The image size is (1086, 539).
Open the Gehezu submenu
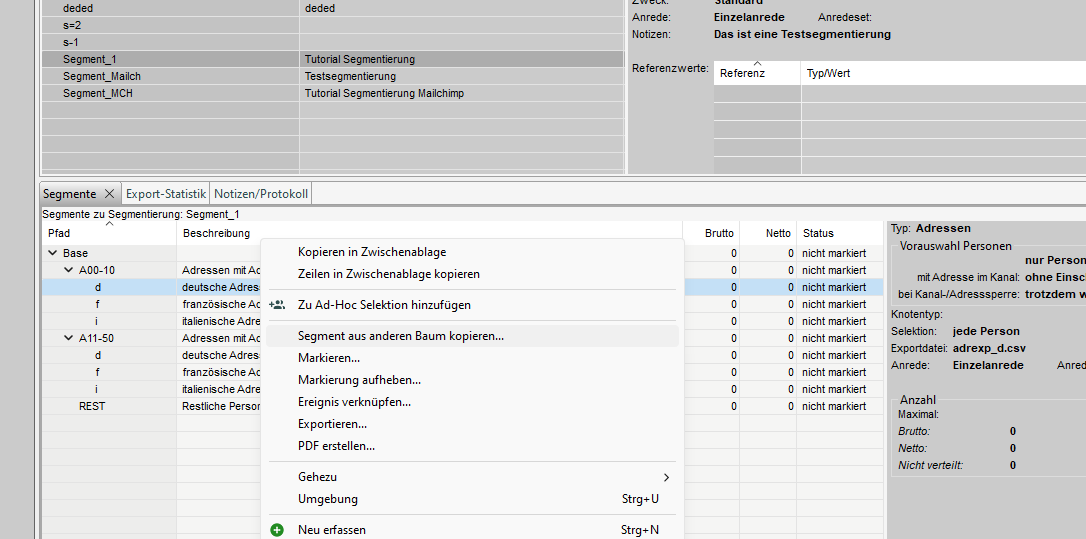(x=470, y=477)
